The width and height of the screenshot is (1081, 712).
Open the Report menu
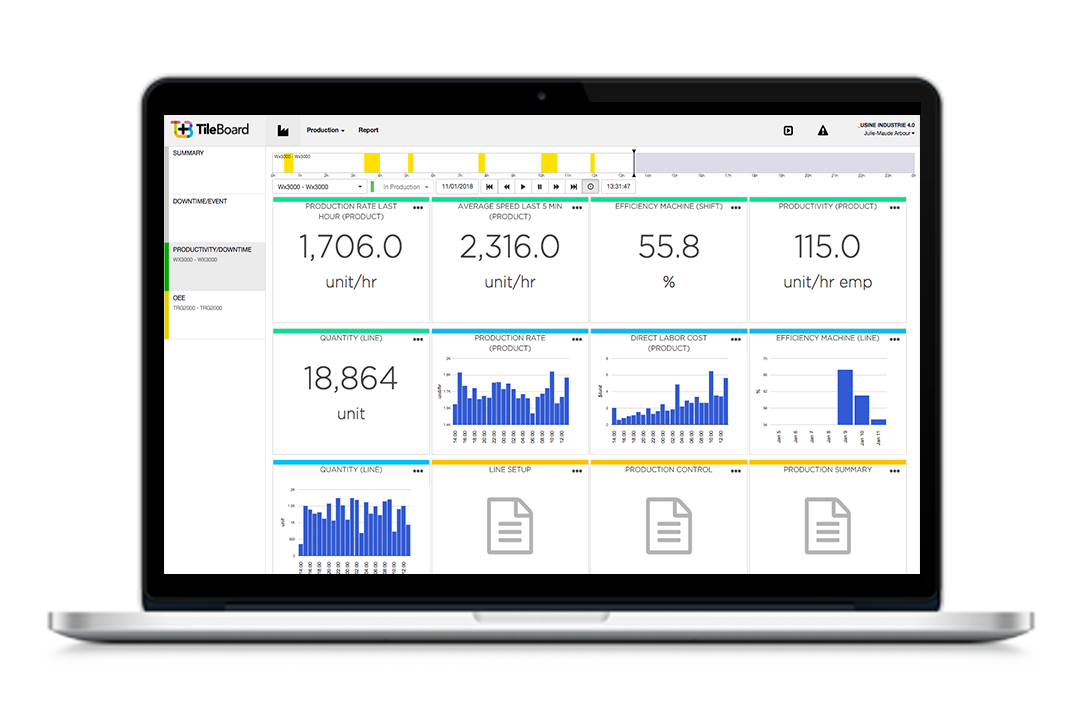pos(368,130)
